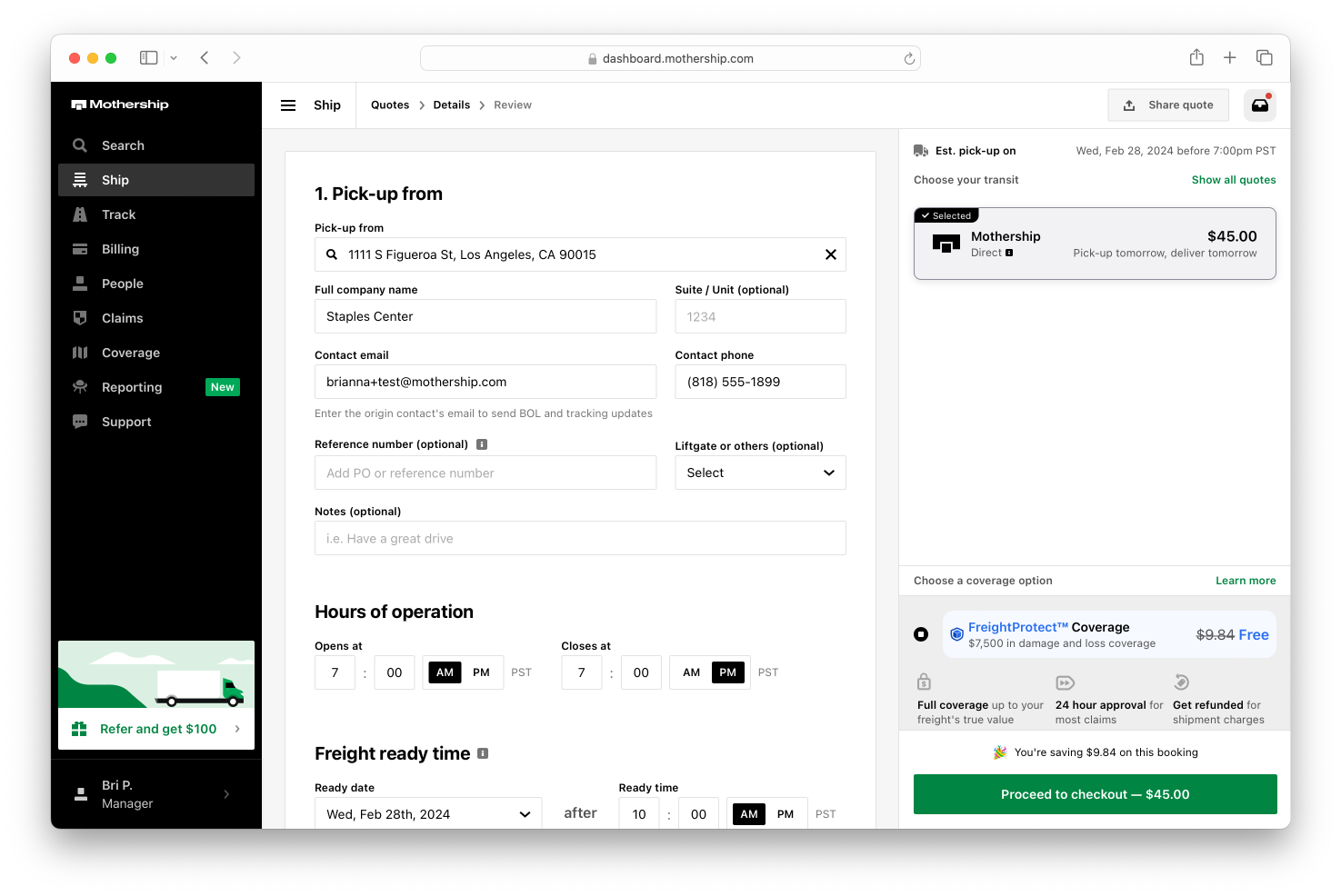Screen dimensions: 1341x896
Task: Open a new tab with plus icon
Action: (x=1229, y=57)
